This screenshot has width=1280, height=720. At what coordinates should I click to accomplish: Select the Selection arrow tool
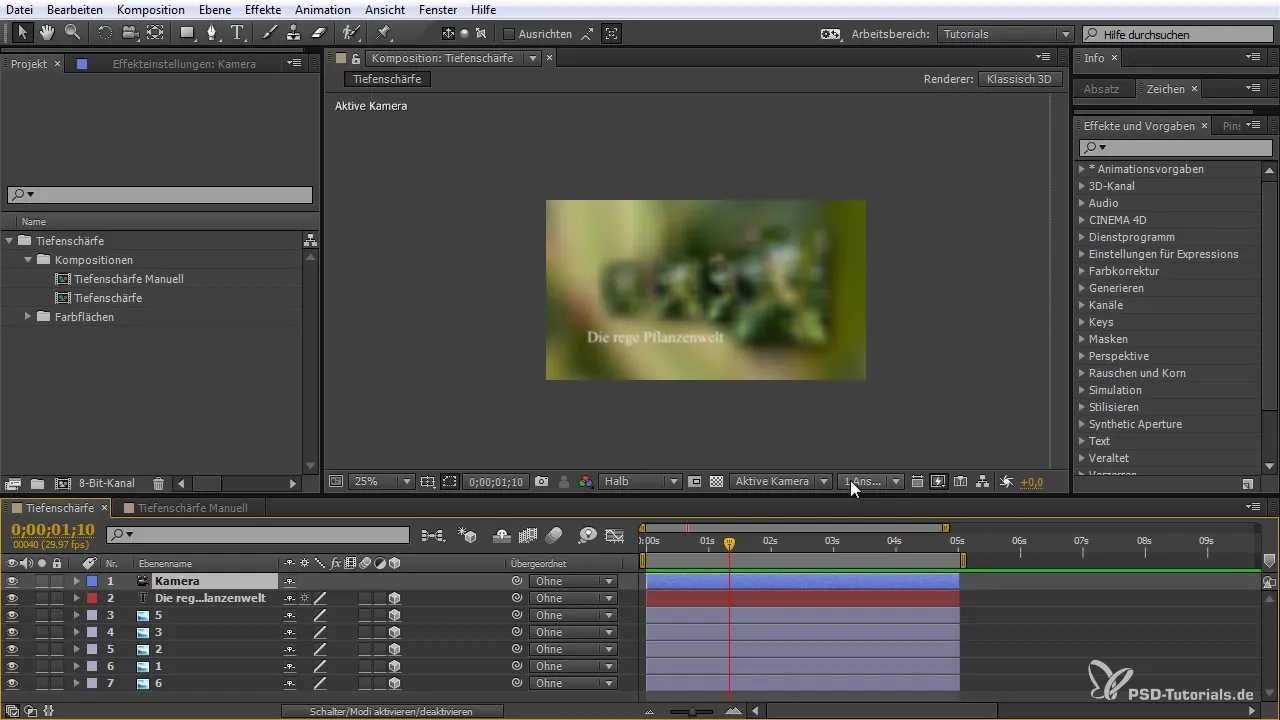coord(24,33)
